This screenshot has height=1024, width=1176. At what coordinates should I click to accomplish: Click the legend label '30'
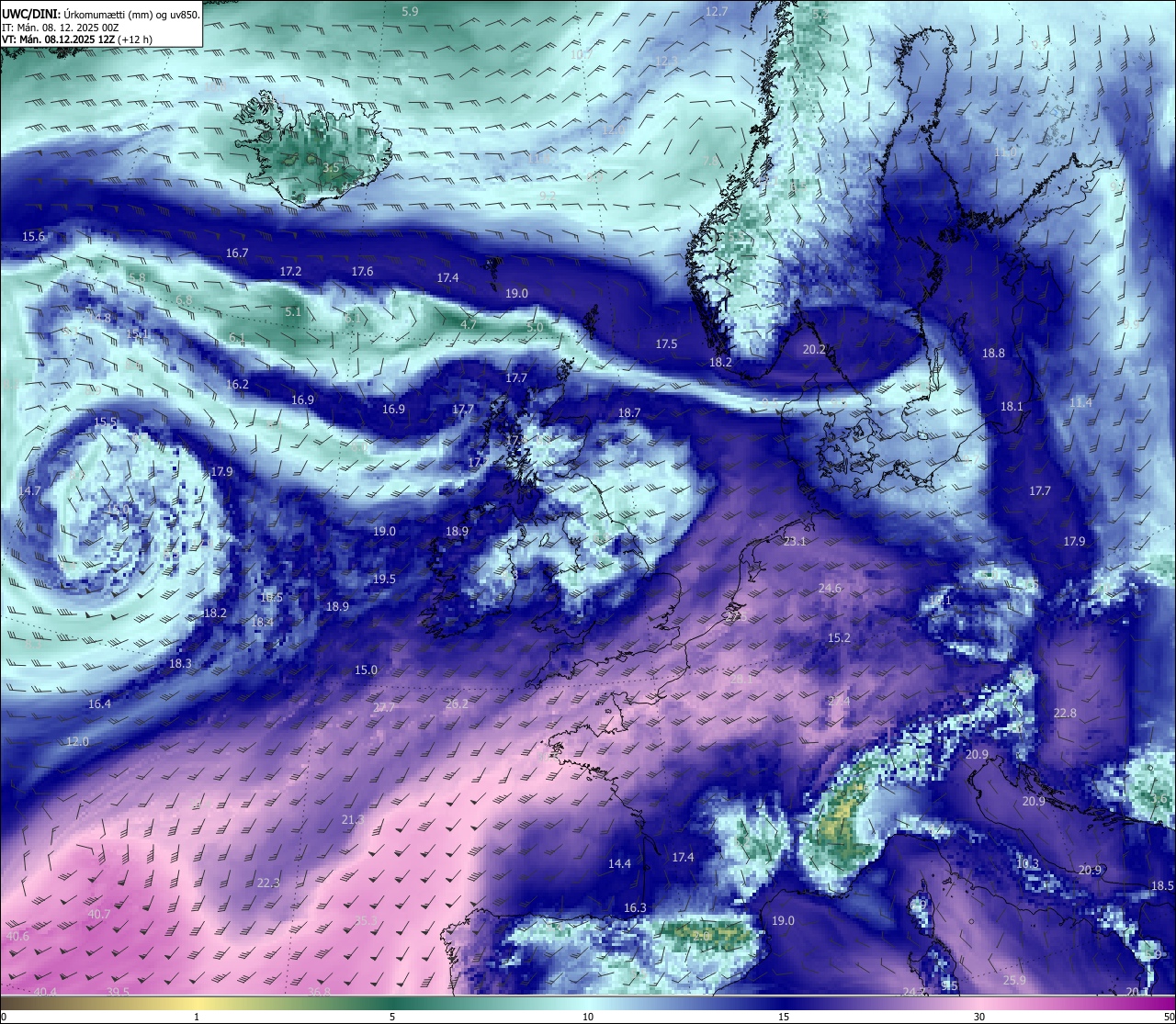979,1017
